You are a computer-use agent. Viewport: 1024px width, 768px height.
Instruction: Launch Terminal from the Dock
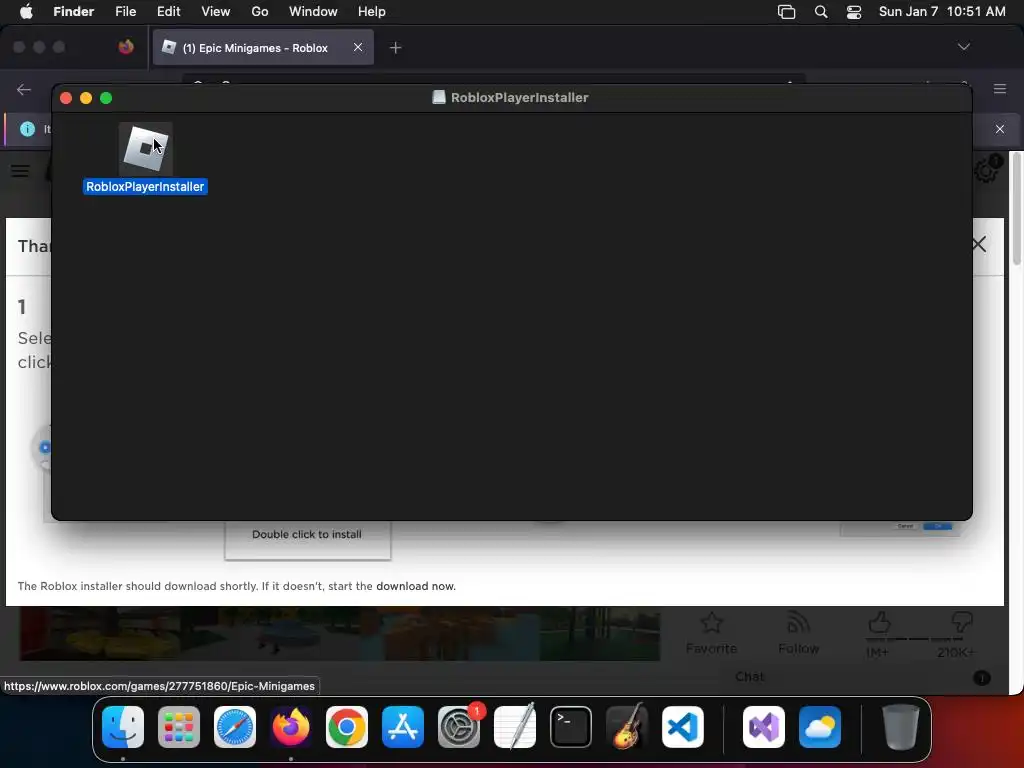(571, 727)
